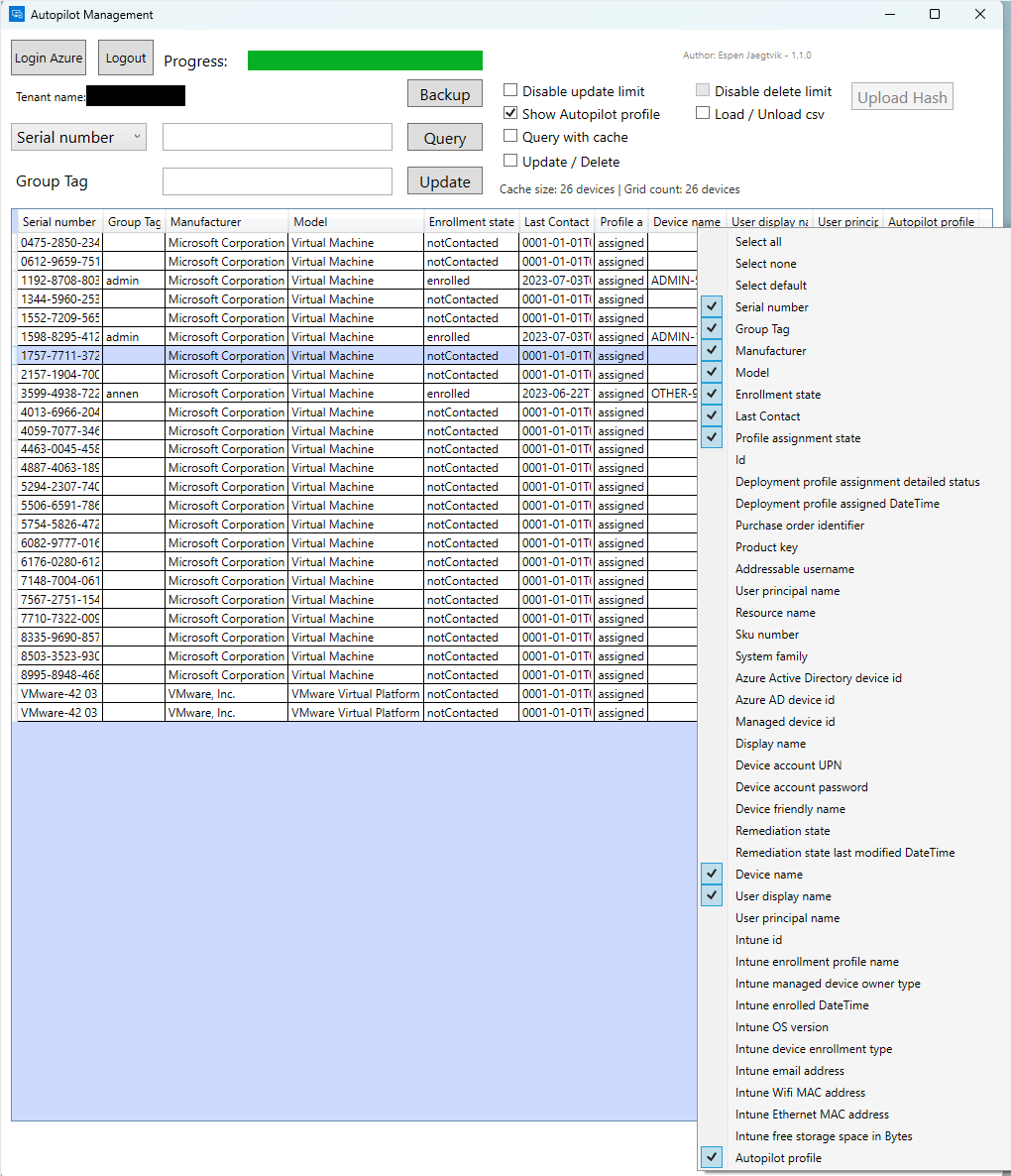Choose Select all in column menu

[x=758, y=242]
